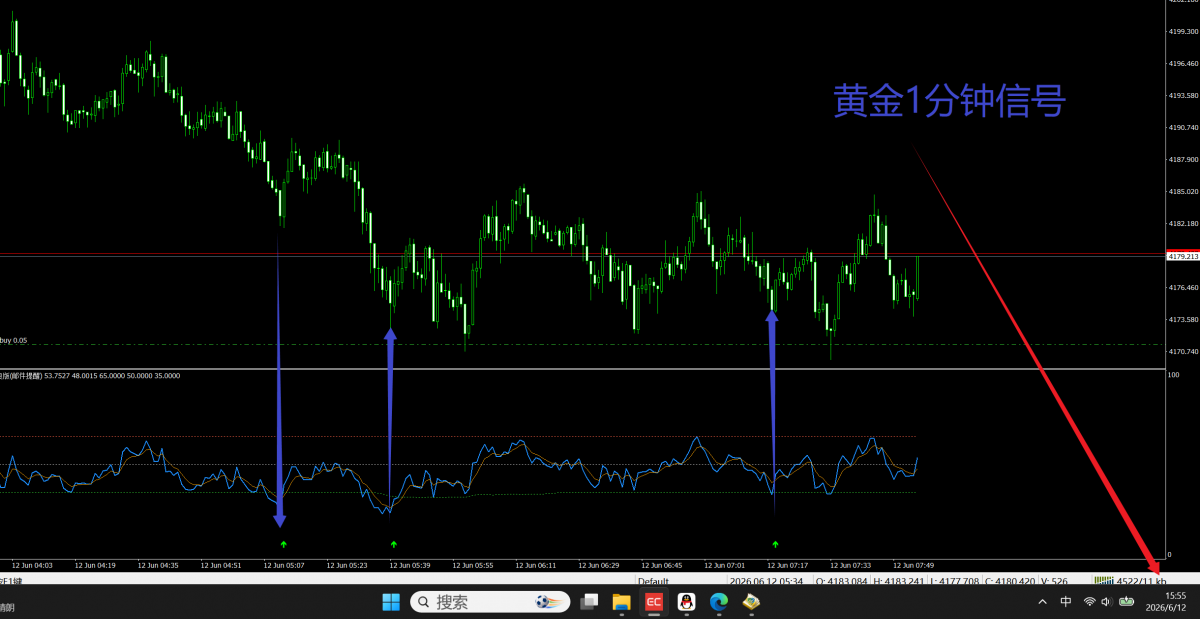Switch to the trading terminal taskbar icon
Viewport: 1200px width, 619px height.
(x=750, y=602)
